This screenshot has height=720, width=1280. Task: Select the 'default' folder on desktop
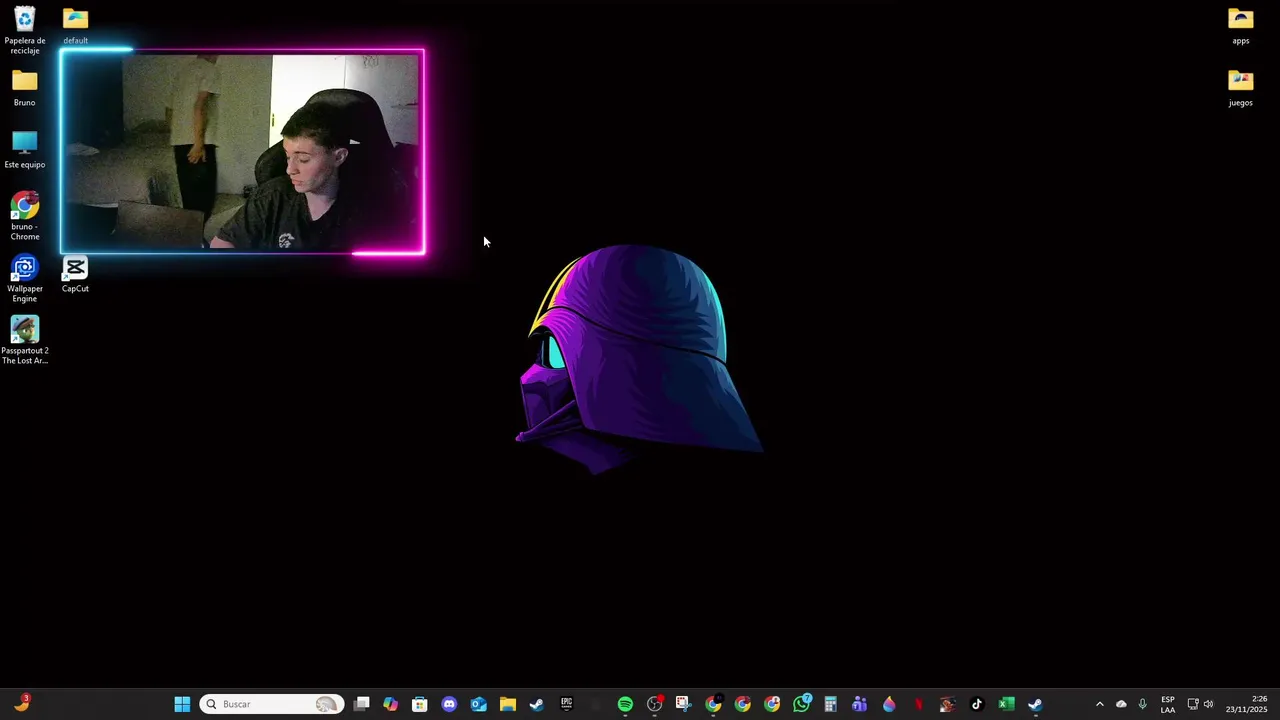pos(75,26)
